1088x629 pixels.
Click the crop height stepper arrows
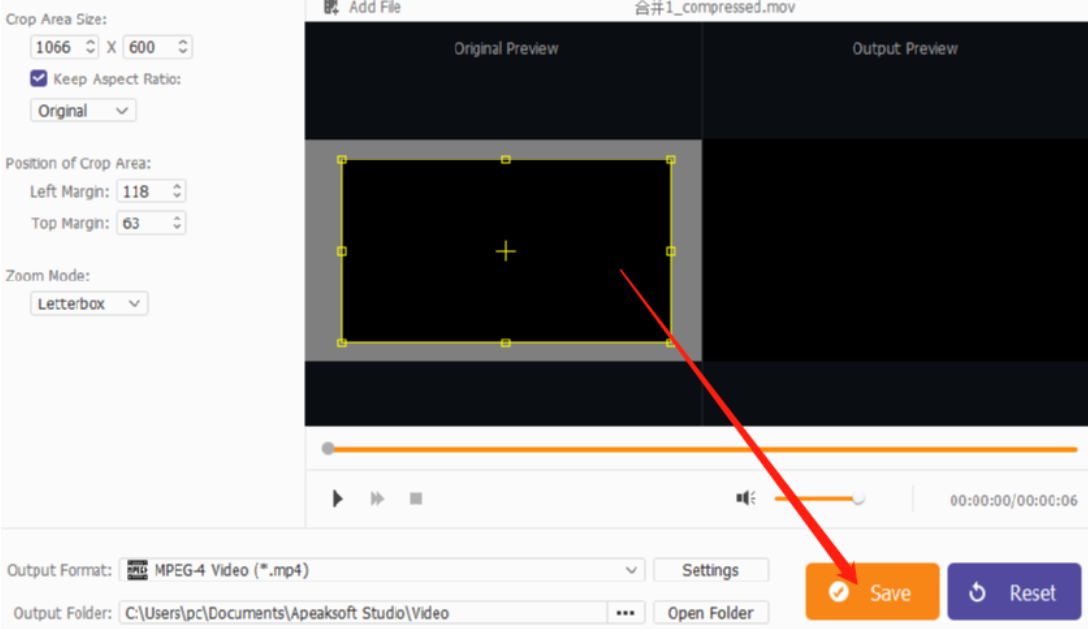182,47
